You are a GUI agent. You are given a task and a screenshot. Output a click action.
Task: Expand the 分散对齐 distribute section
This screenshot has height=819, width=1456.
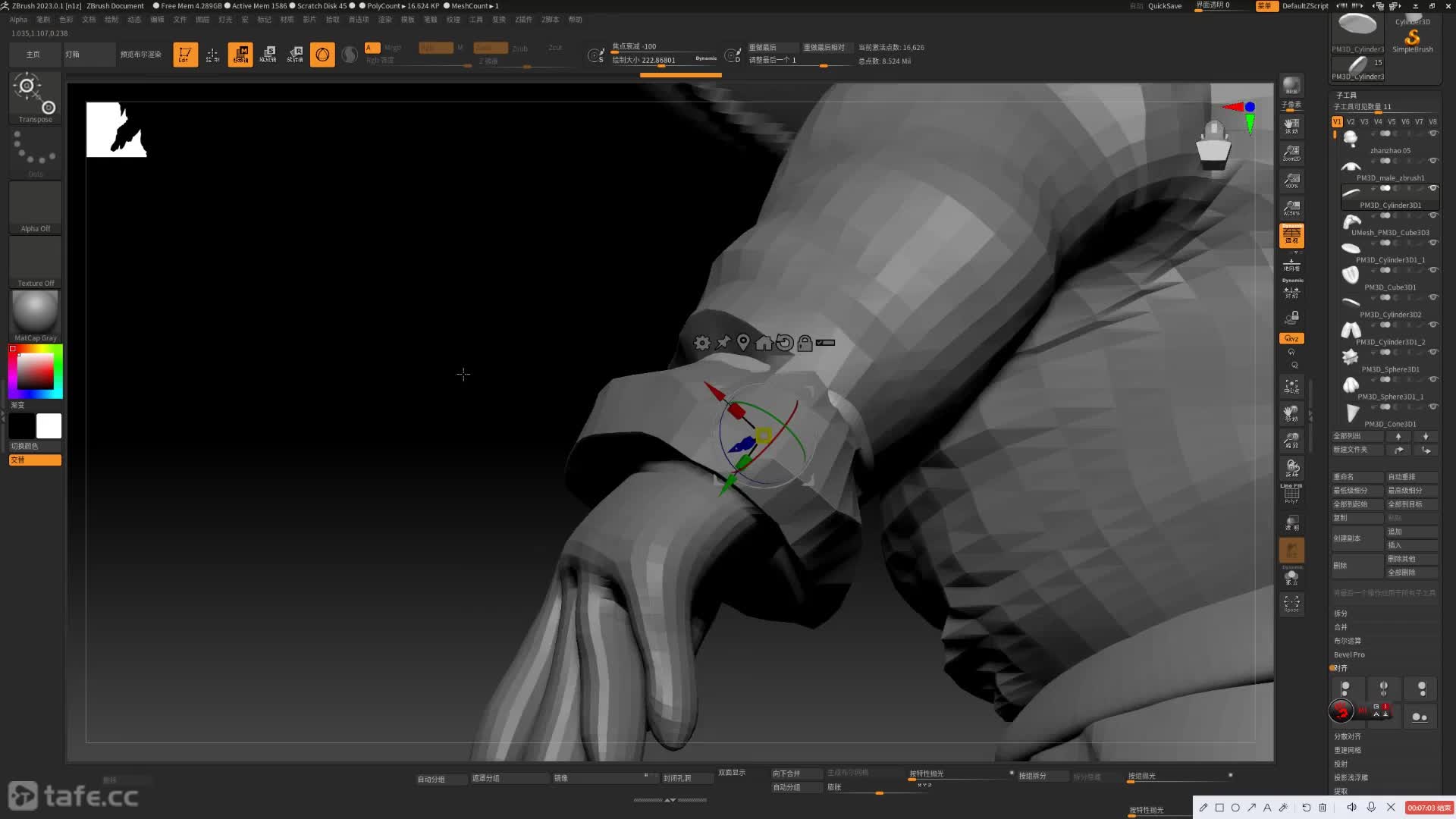pyautogui.click(x=1348, y=736)
